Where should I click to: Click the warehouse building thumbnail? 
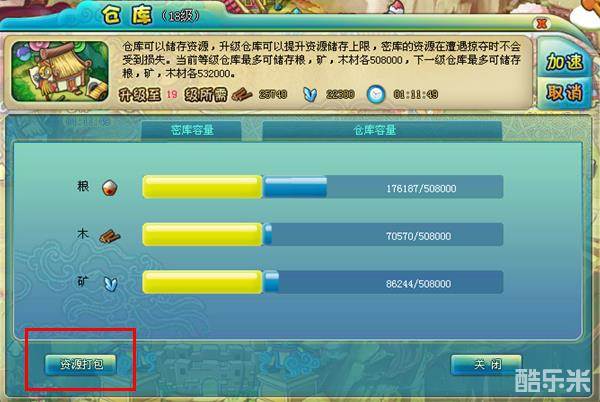click(60, 72)
